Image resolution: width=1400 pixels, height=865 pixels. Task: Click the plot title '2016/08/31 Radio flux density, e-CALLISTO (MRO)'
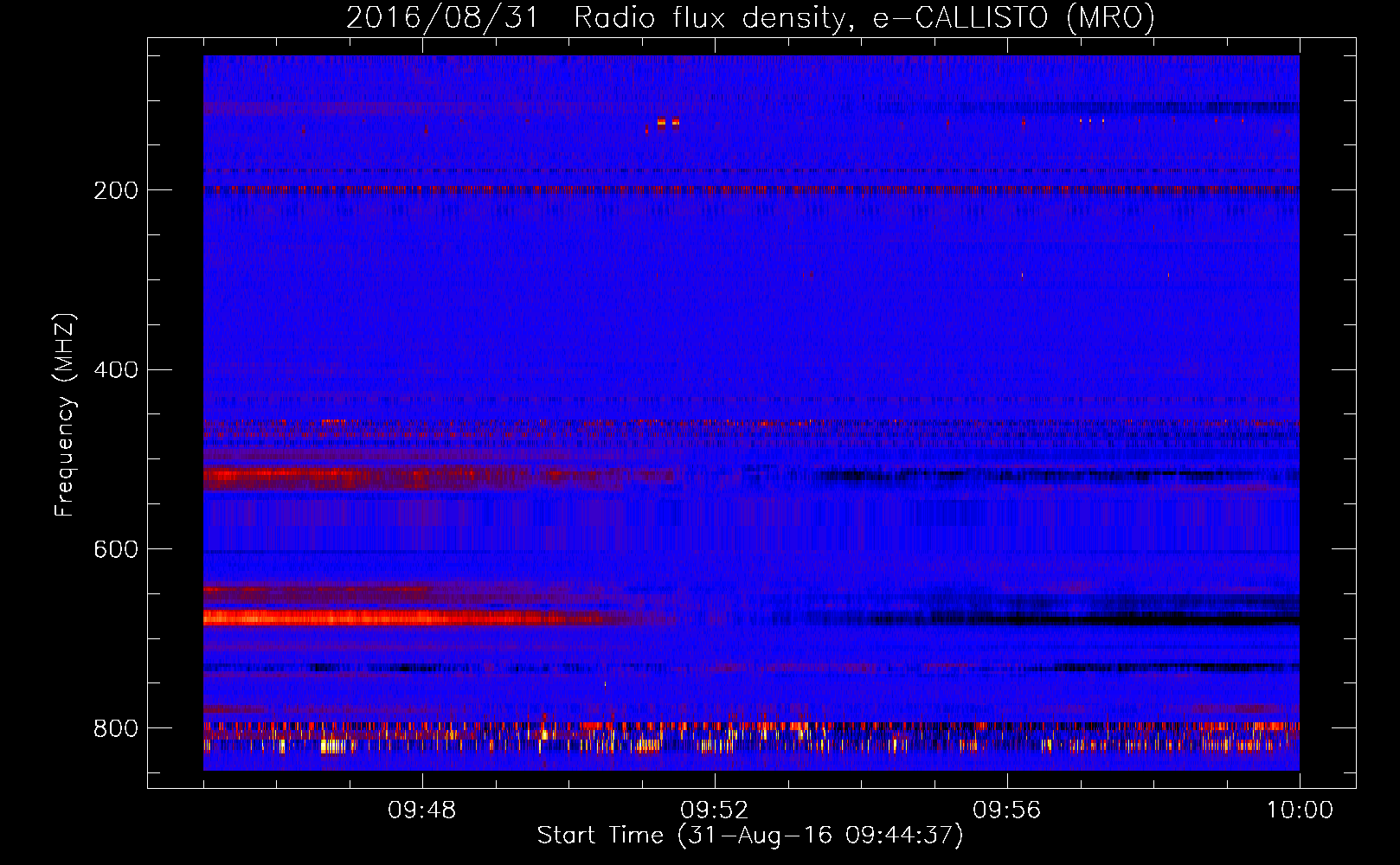750,17
